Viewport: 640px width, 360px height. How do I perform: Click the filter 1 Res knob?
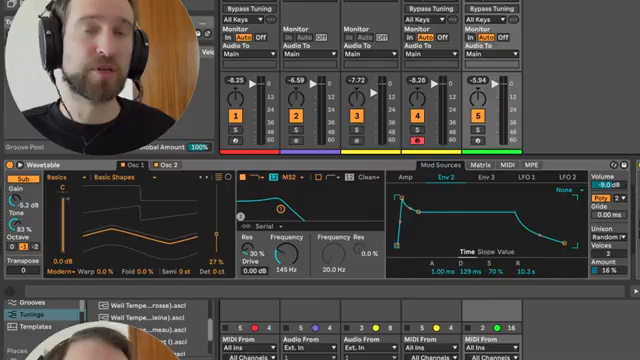coord(247,249)
